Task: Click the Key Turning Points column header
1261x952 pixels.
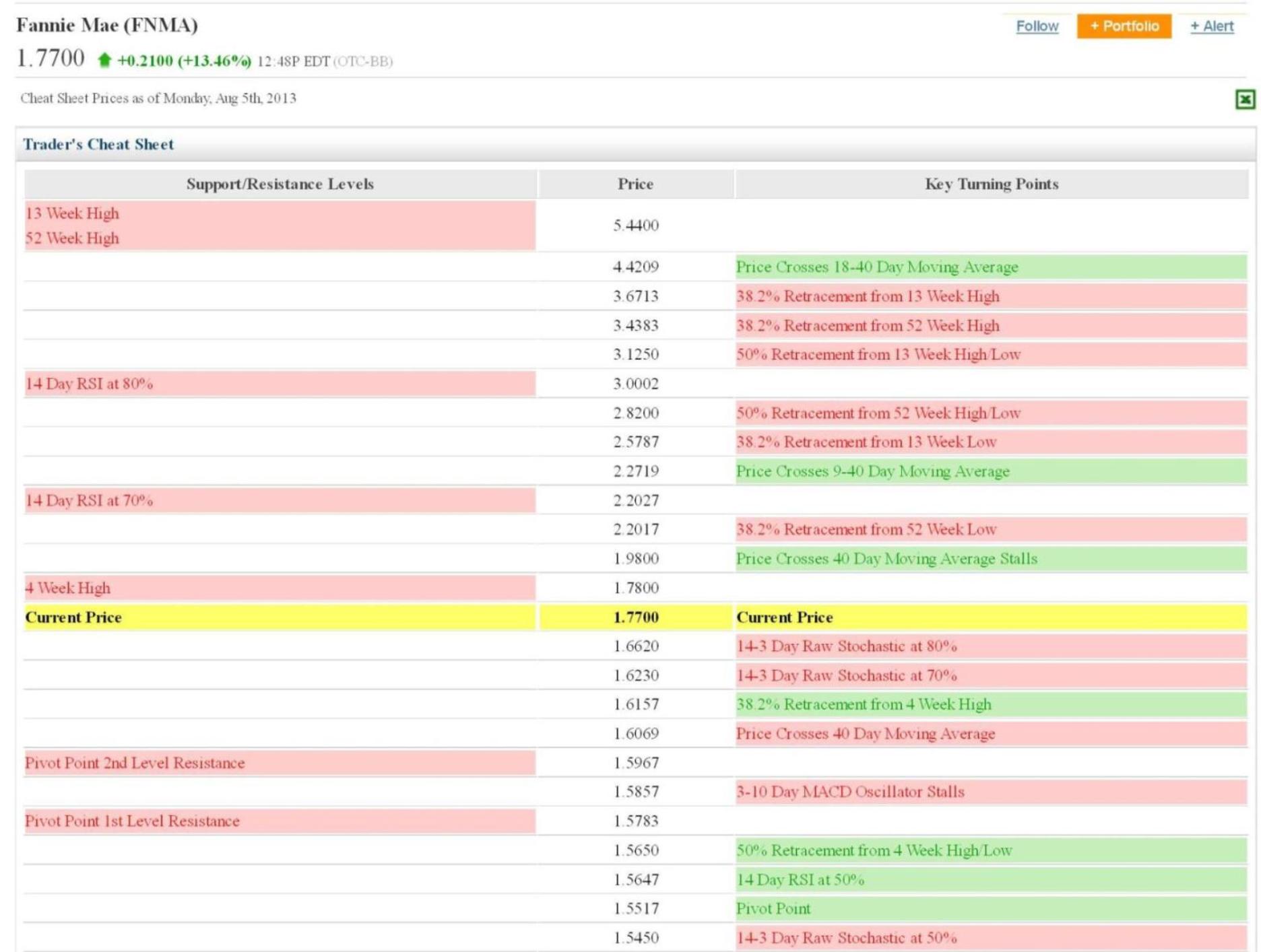Action: (991, 184)
